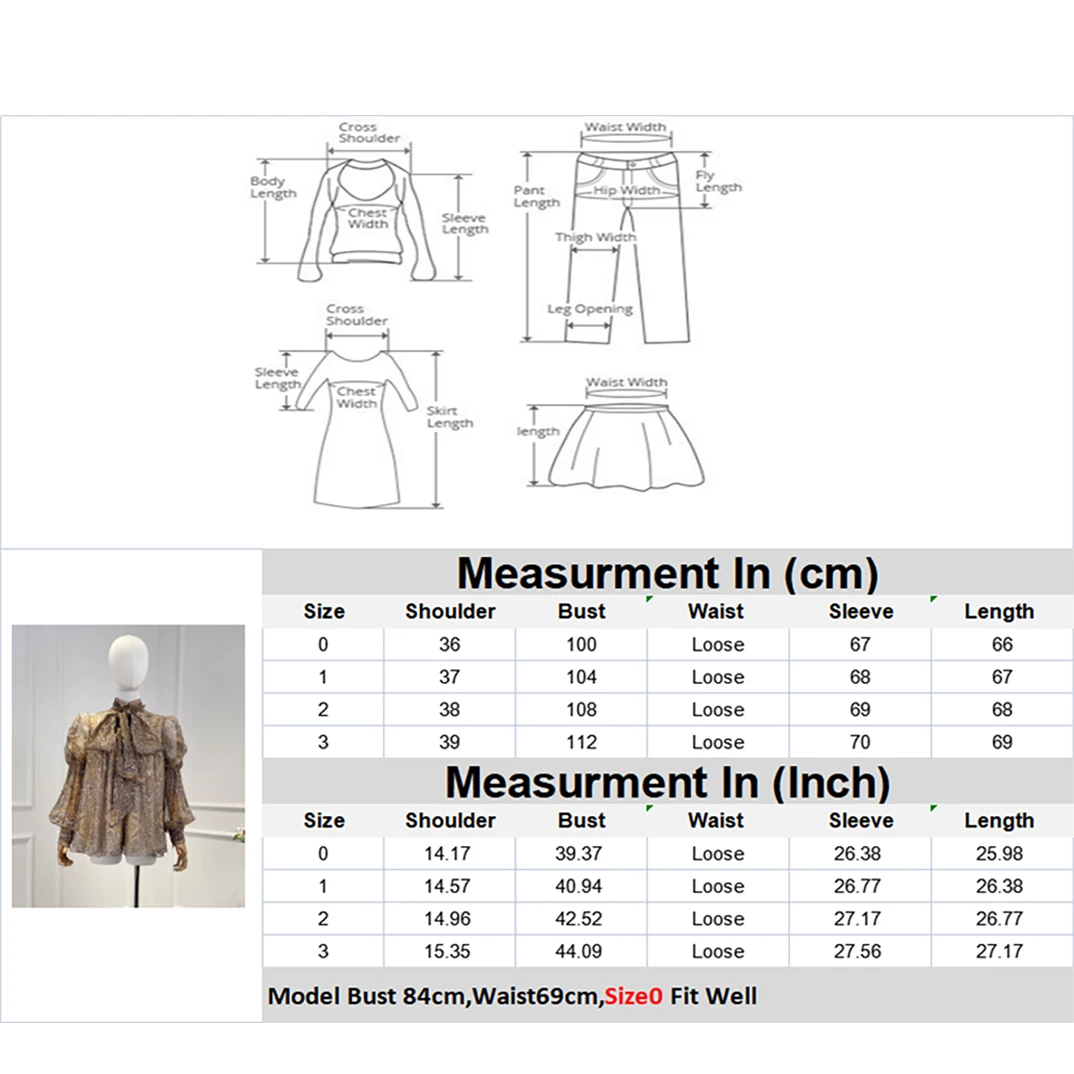Select sleeve value 26.38 in inch size 0 row
Screen dimensions: 1074x1074
click(858, 853)
